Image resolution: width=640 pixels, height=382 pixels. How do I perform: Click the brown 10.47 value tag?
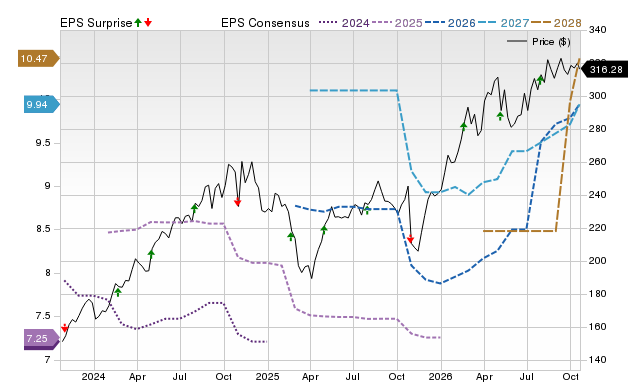pos(38,58)
